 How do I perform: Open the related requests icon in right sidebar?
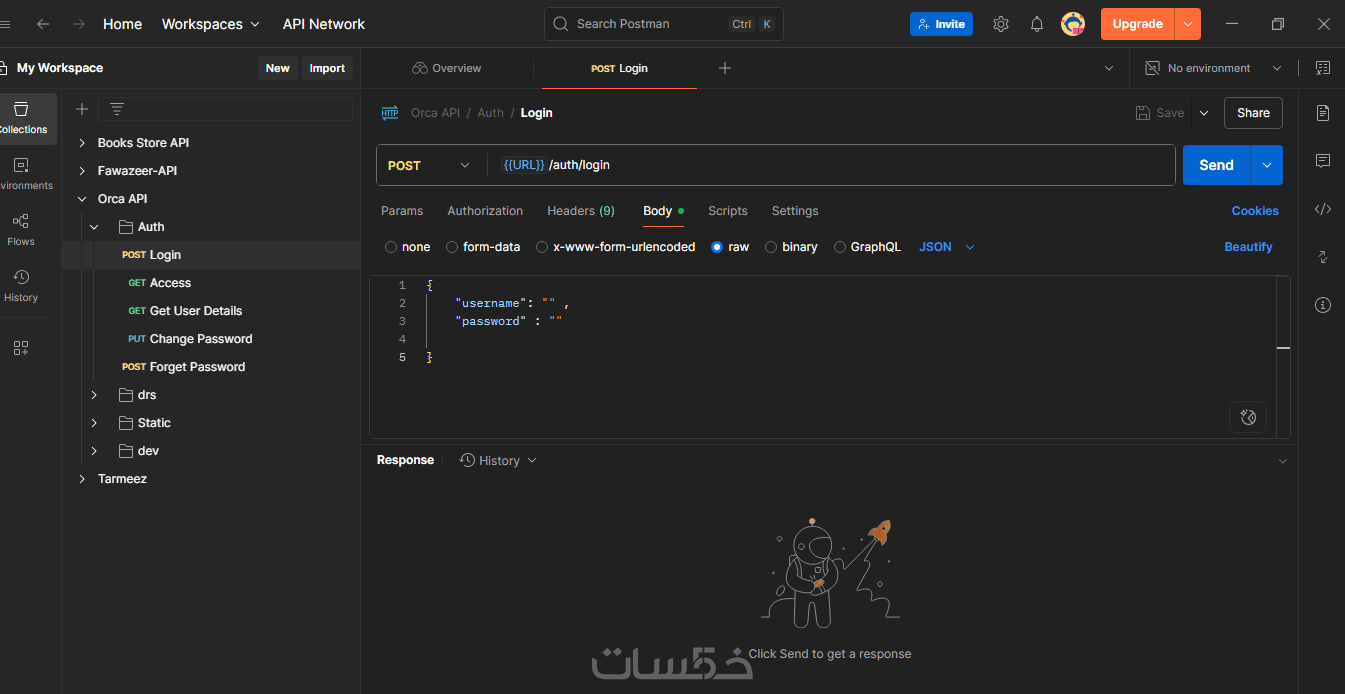point(1323,257)
